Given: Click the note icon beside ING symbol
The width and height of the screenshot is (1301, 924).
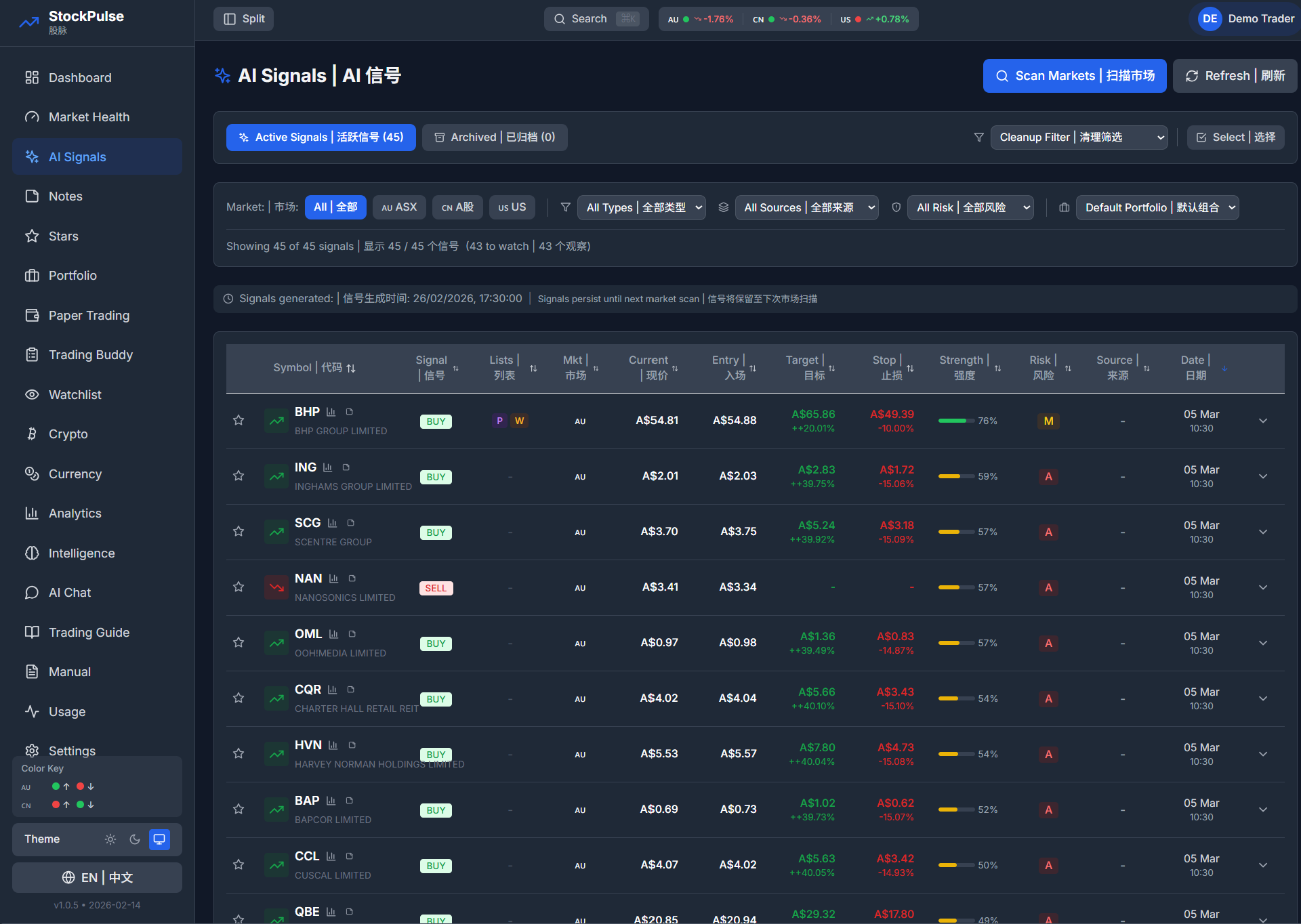Looking at the screenshot, I should pos(346,467).
